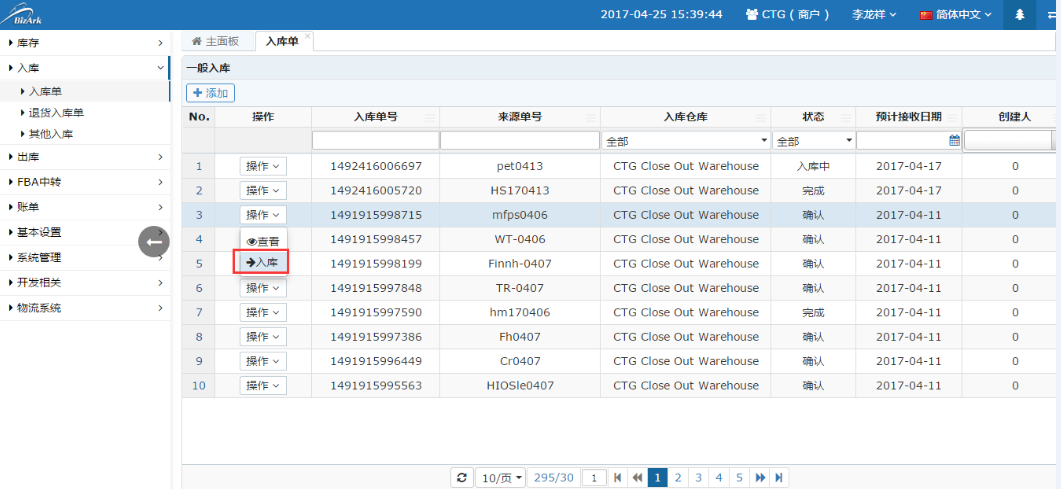The image size is (1061, 489).
Task: Expand the FBA中转 sidebar section
Action: (x=85, y=182)
